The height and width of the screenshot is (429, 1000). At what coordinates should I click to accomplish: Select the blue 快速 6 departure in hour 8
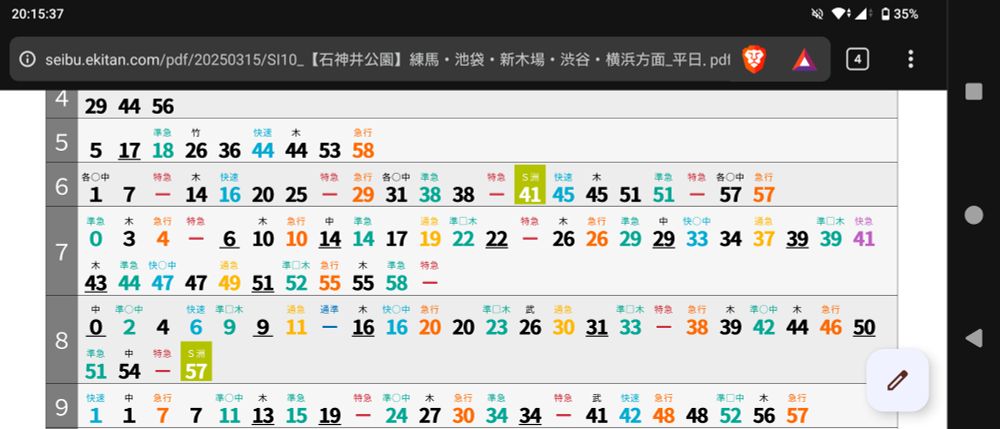point(196,321)
